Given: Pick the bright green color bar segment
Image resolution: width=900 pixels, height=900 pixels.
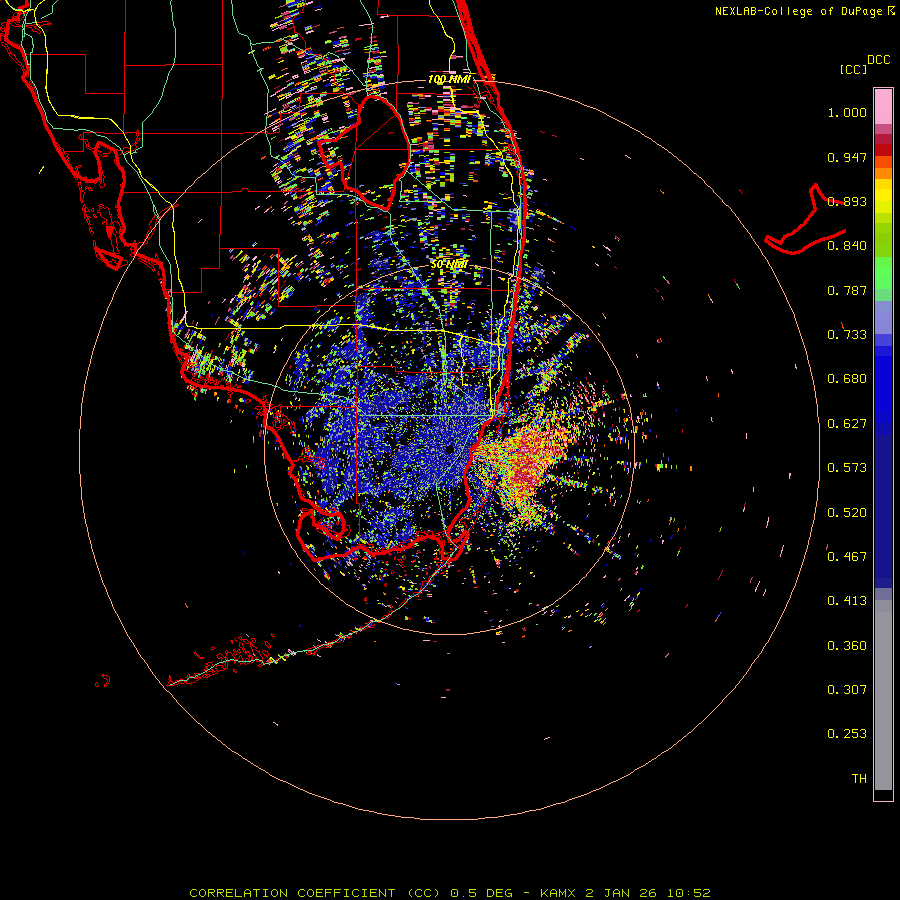Looking at the screenshot, I should (883, 273).
